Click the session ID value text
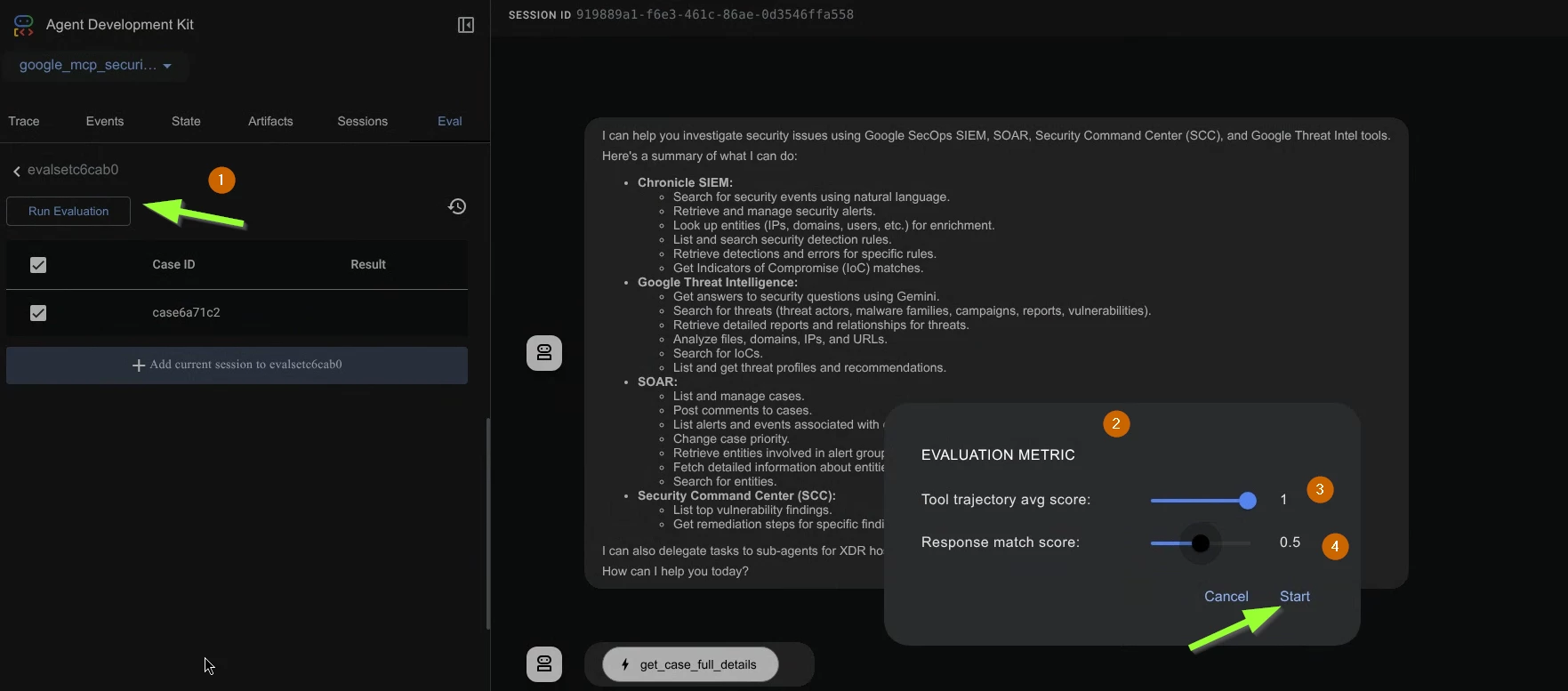The height and width of the screenshot is (691, 1568). [x=714, y=15]
